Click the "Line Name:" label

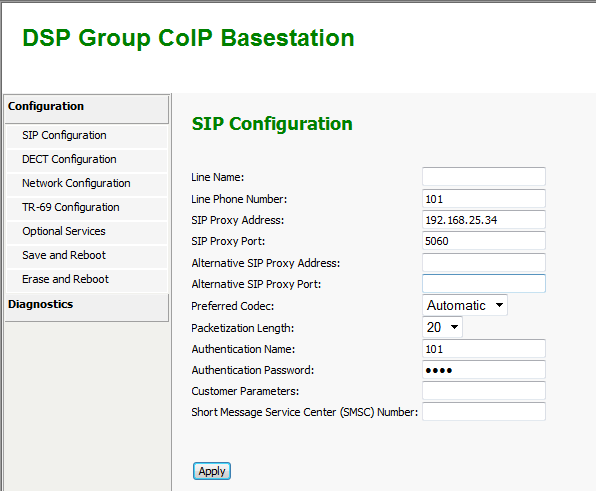(217, 177)
